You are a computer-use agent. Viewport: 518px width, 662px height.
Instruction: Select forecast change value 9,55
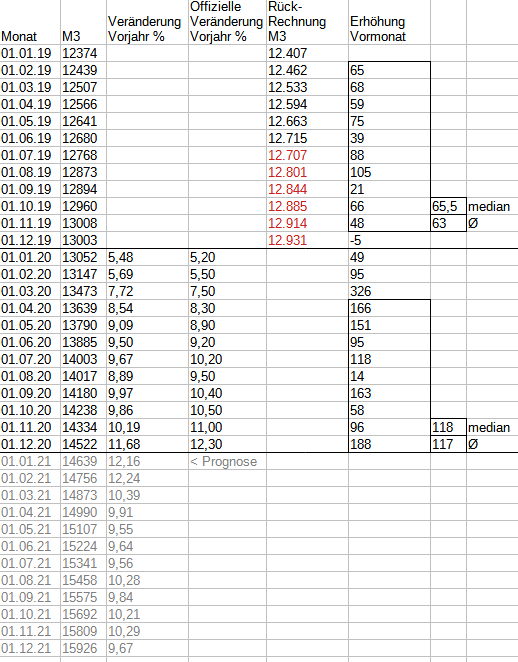click(x=147, y=529)
